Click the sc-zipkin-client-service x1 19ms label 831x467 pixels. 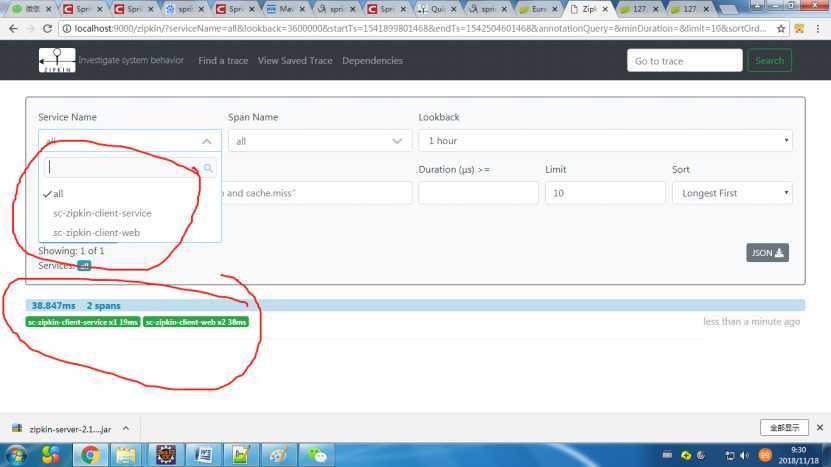83,322
